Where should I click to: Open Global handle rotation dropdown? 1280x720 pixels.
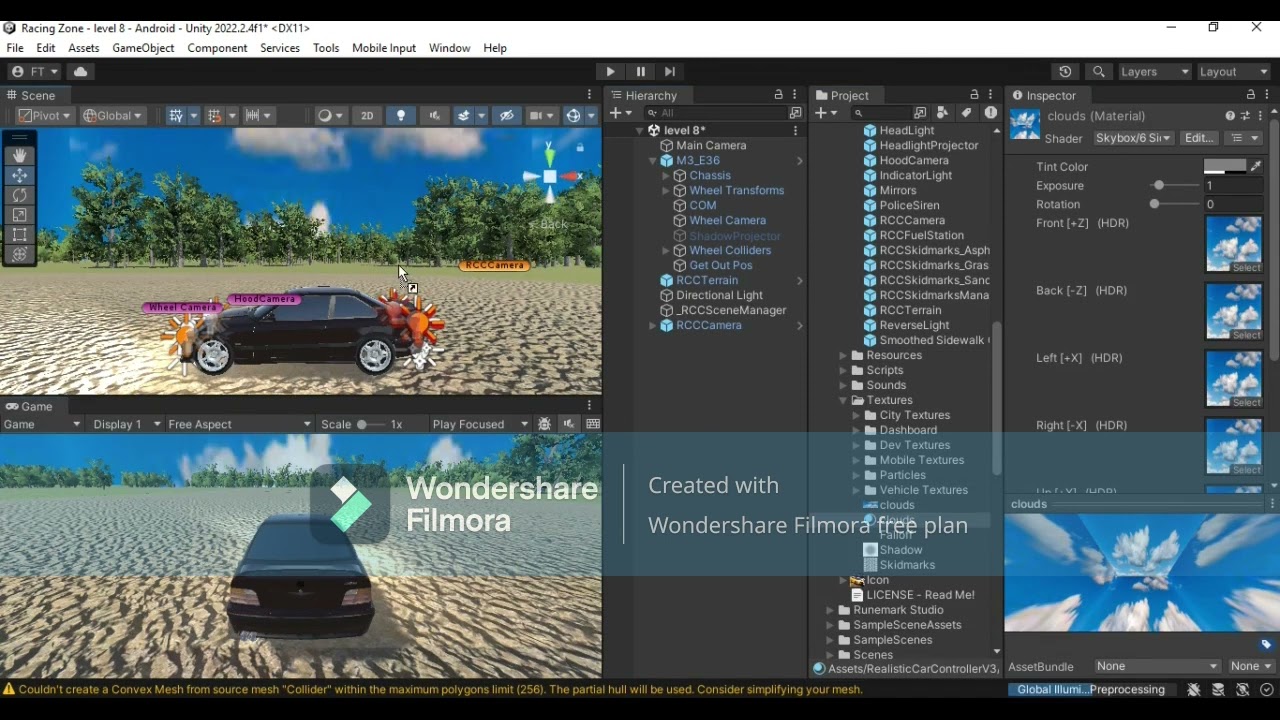tap(113, 116)
